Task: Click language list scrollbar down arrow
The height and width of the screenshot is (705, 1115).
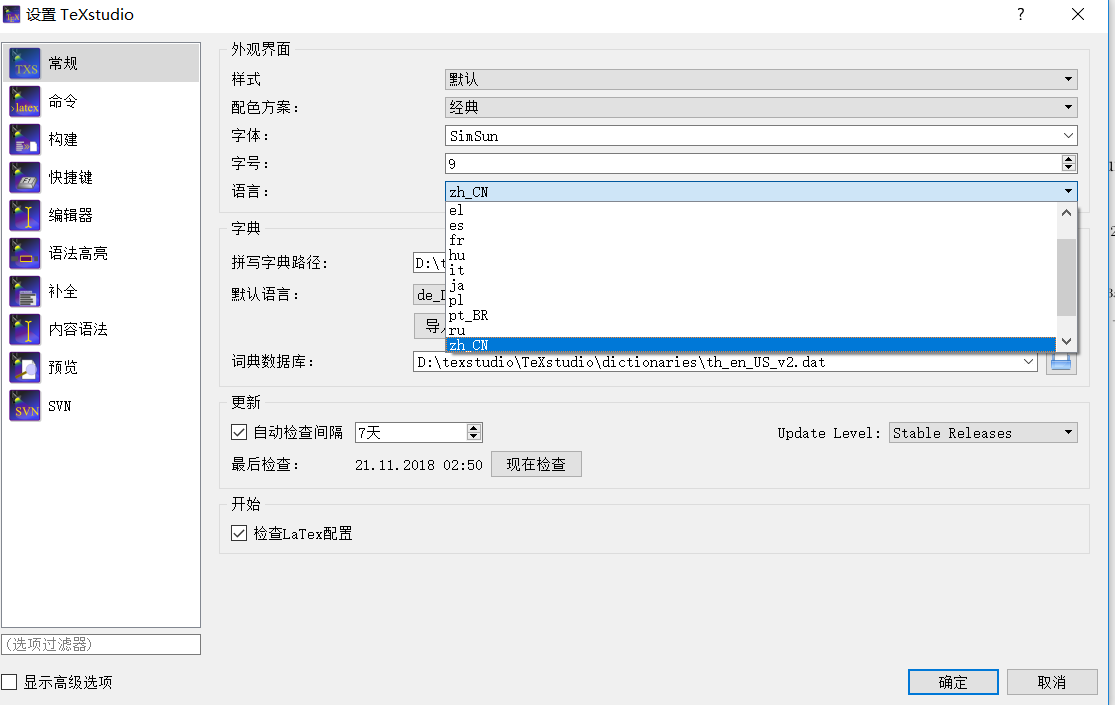Action: pyautogui.click(x=1066, y=341)
